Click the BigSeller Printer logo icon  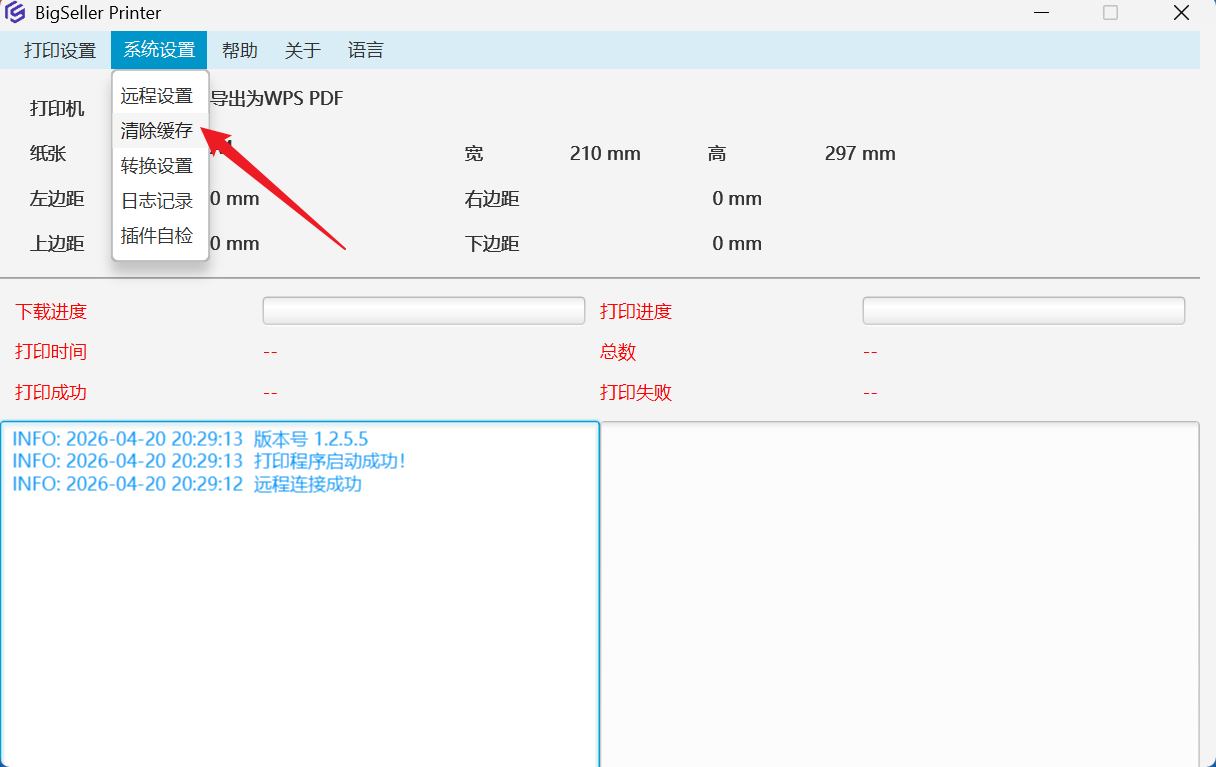tap(15, 13)
